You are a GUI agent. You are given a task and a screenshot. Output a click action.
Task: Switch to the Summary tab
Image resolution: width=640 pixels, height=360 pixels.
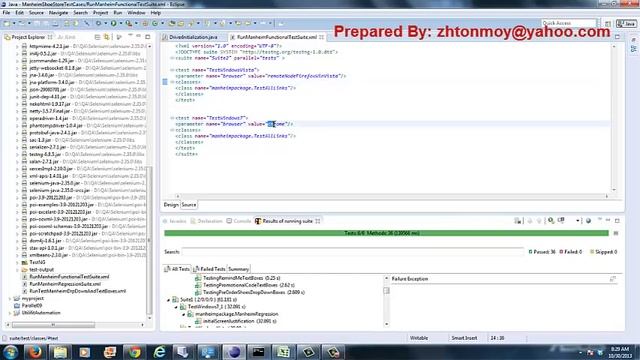point(238,269)
